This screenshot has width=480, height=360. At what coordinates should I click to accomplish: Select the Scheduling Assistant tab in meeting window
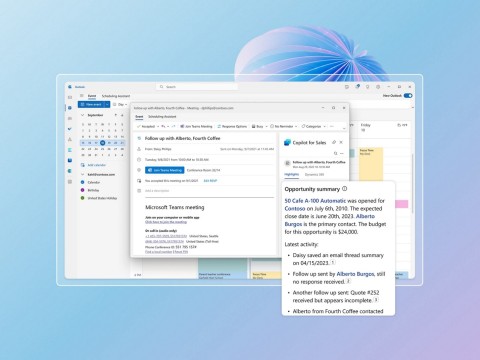(x=162, y=117)
